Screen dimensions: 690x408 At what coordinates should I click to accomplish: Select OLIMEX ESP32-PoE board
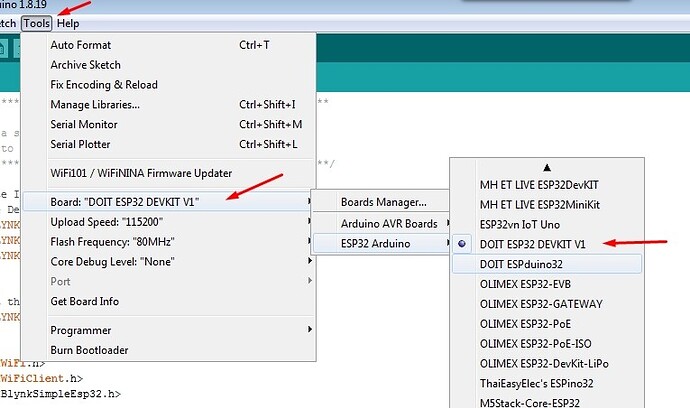[547, 324]
